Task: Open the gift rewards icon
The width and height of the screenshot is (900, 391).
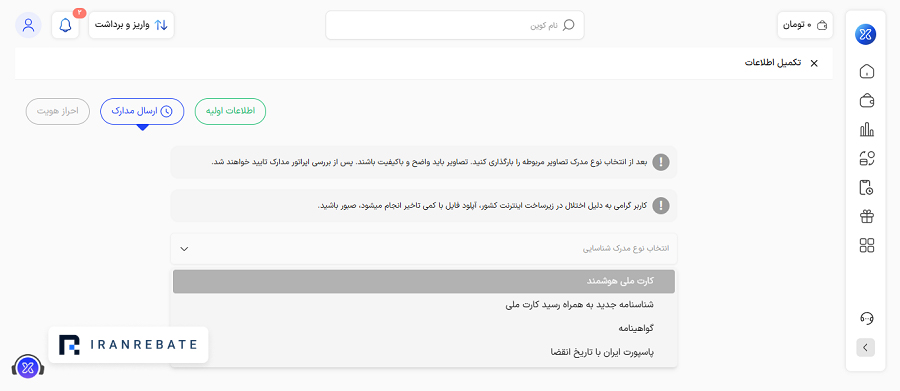Action: pyautogui.click(x=866, y=216)
